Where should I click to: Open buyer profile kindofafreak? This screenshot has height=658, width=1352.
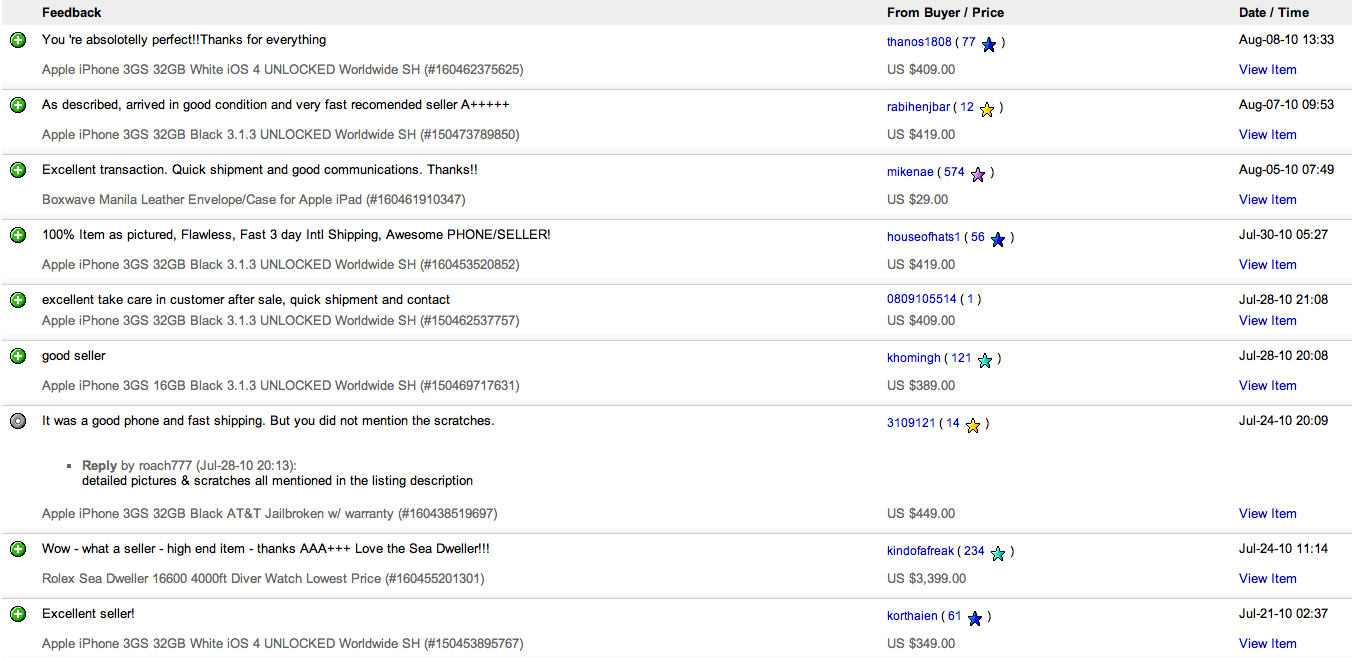[x=921, y=551]
